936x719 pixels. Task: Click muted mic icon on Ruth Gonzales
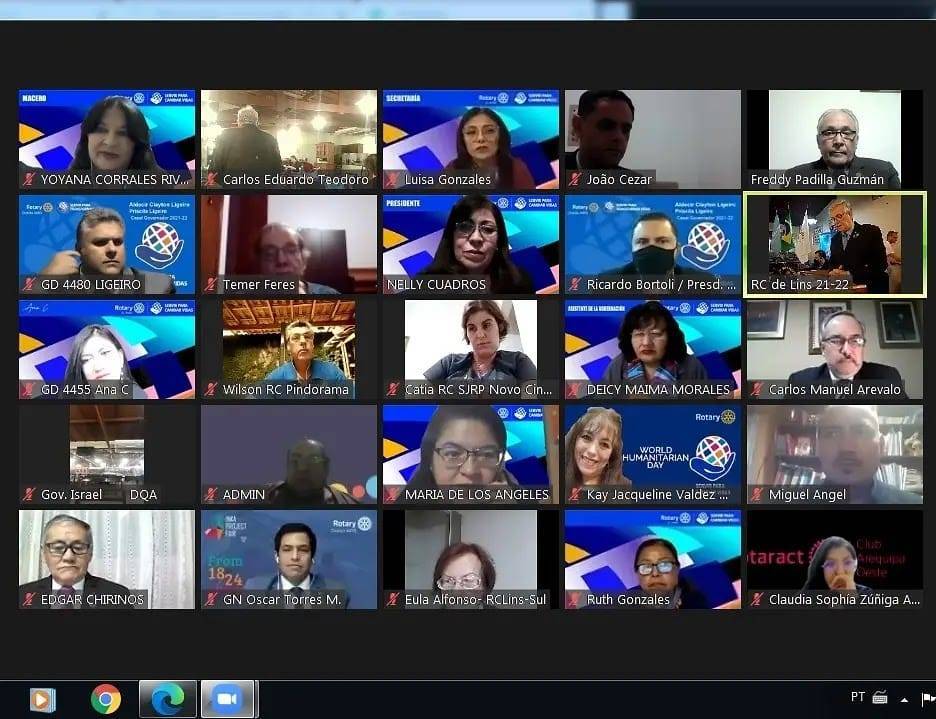pos(574,600)
